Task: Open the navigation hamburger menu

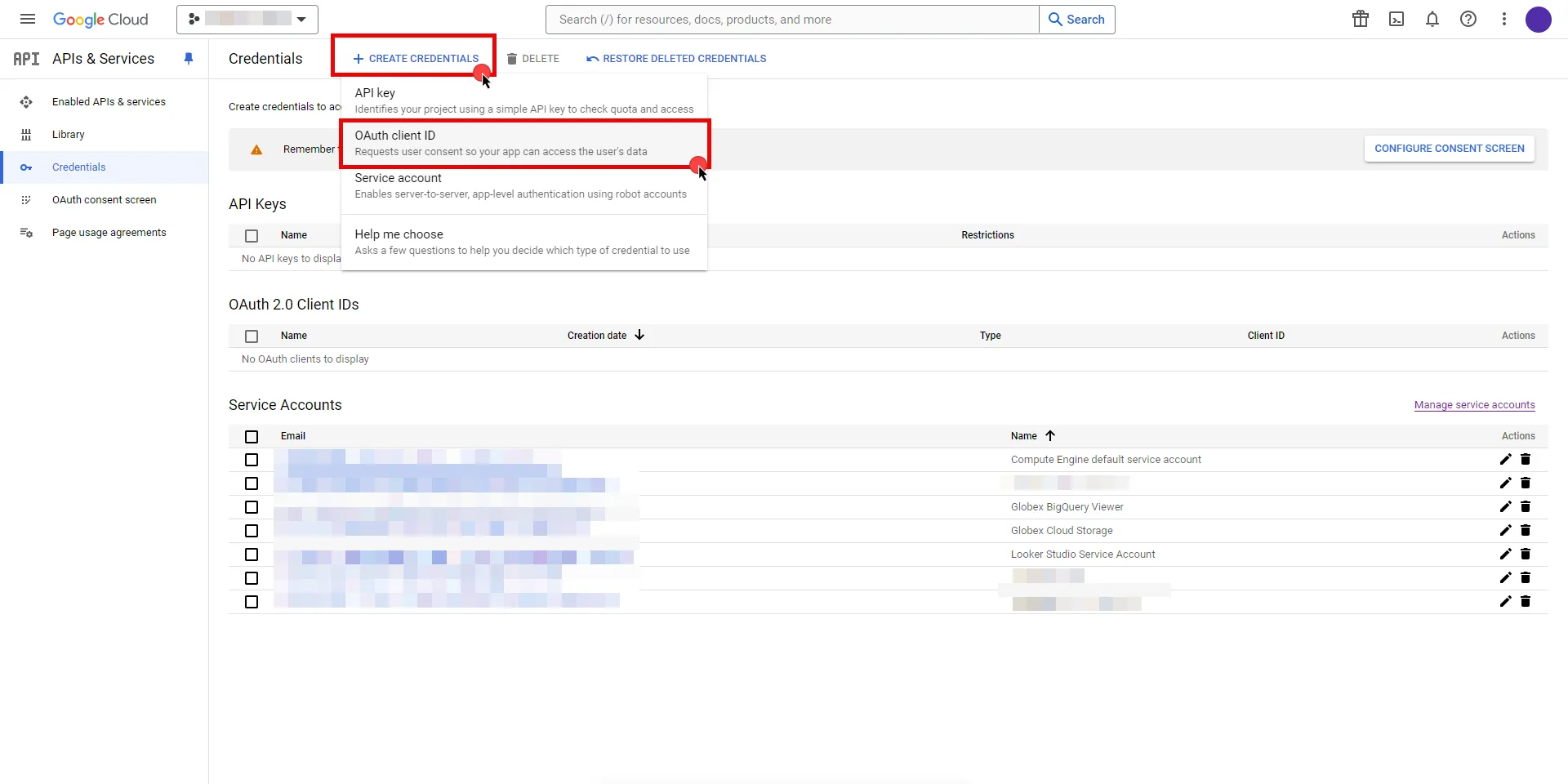Action: point(27,19)
